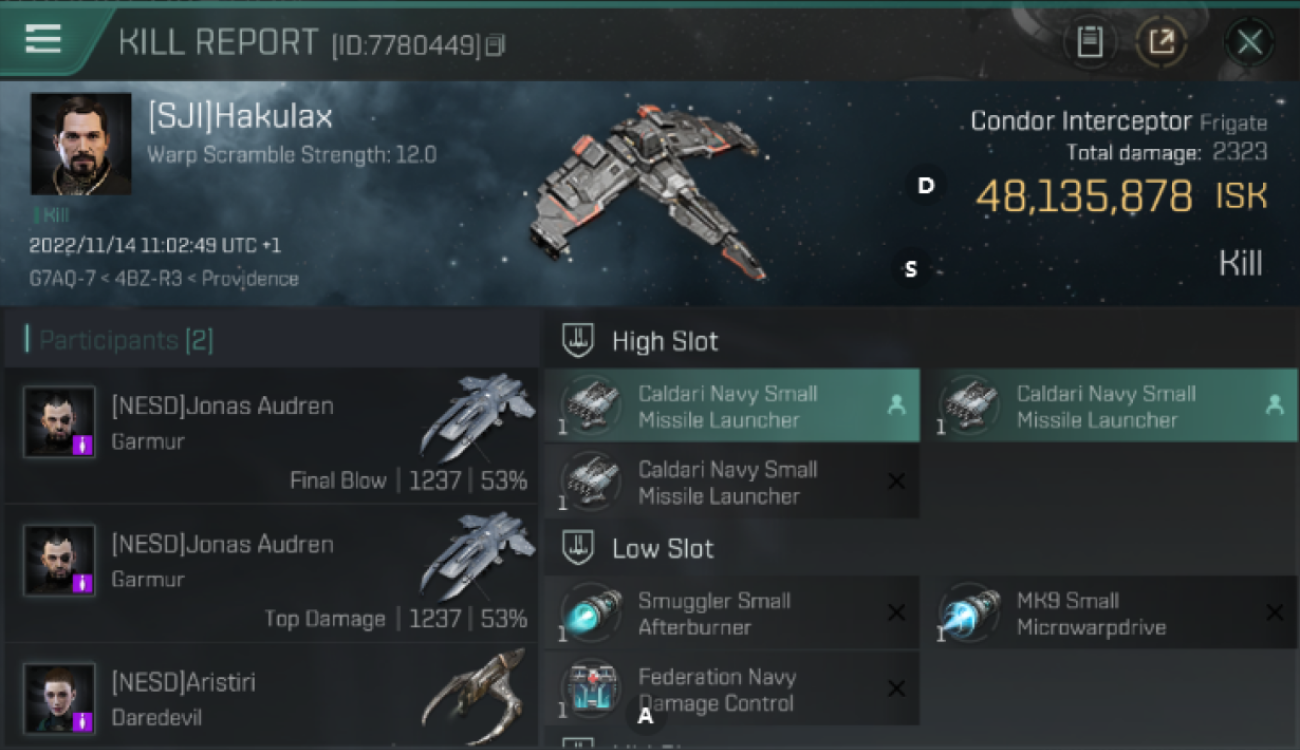Click the Low Slot section icon

click(577, 548)
